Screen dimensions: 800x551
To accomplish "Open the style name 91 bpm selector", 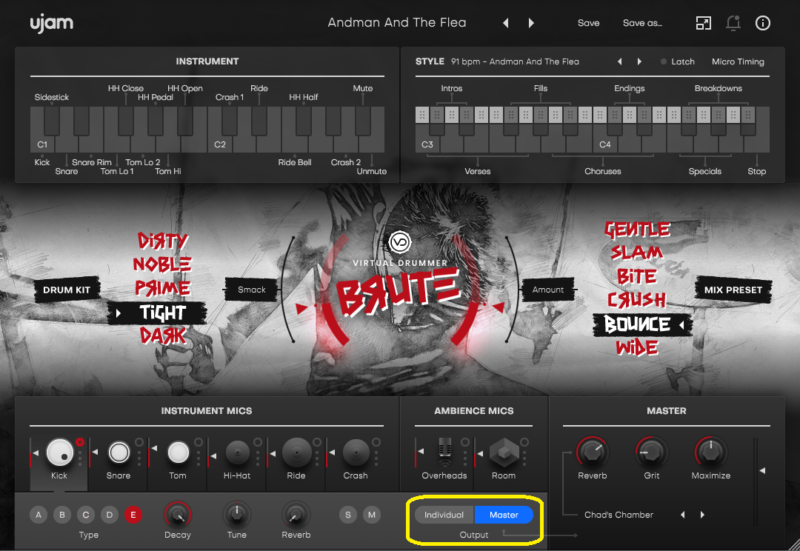I will point(515,62).
